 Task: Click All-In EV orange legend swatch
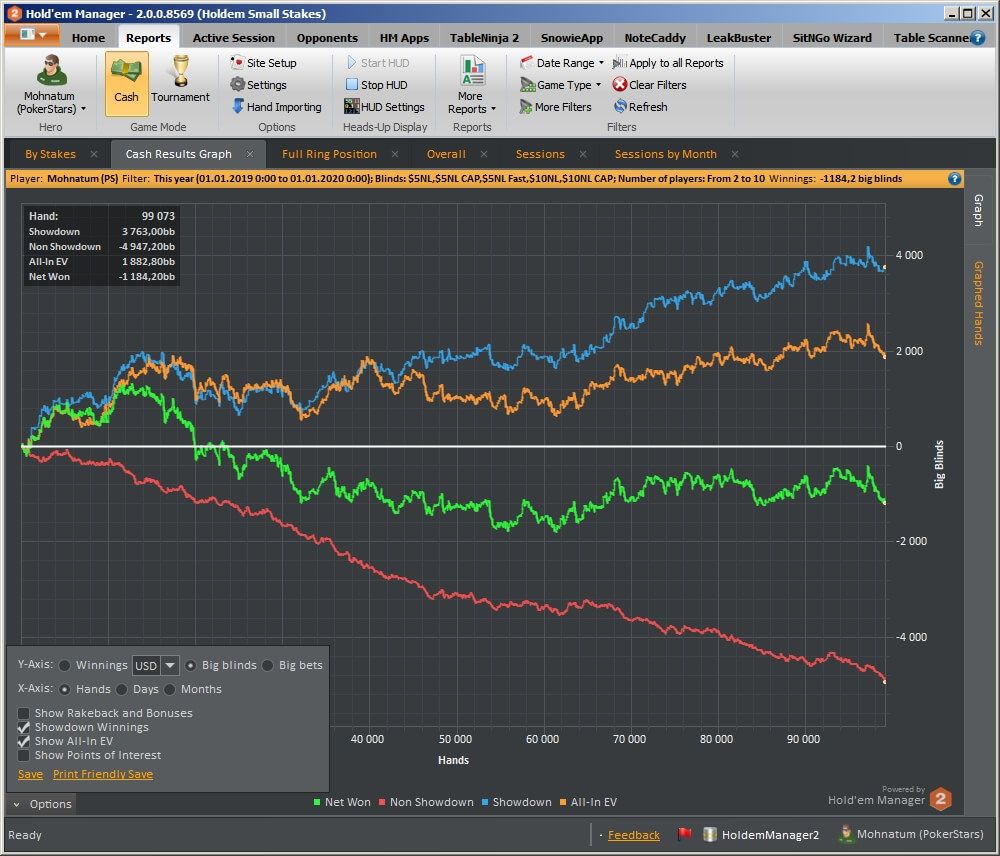563,802
